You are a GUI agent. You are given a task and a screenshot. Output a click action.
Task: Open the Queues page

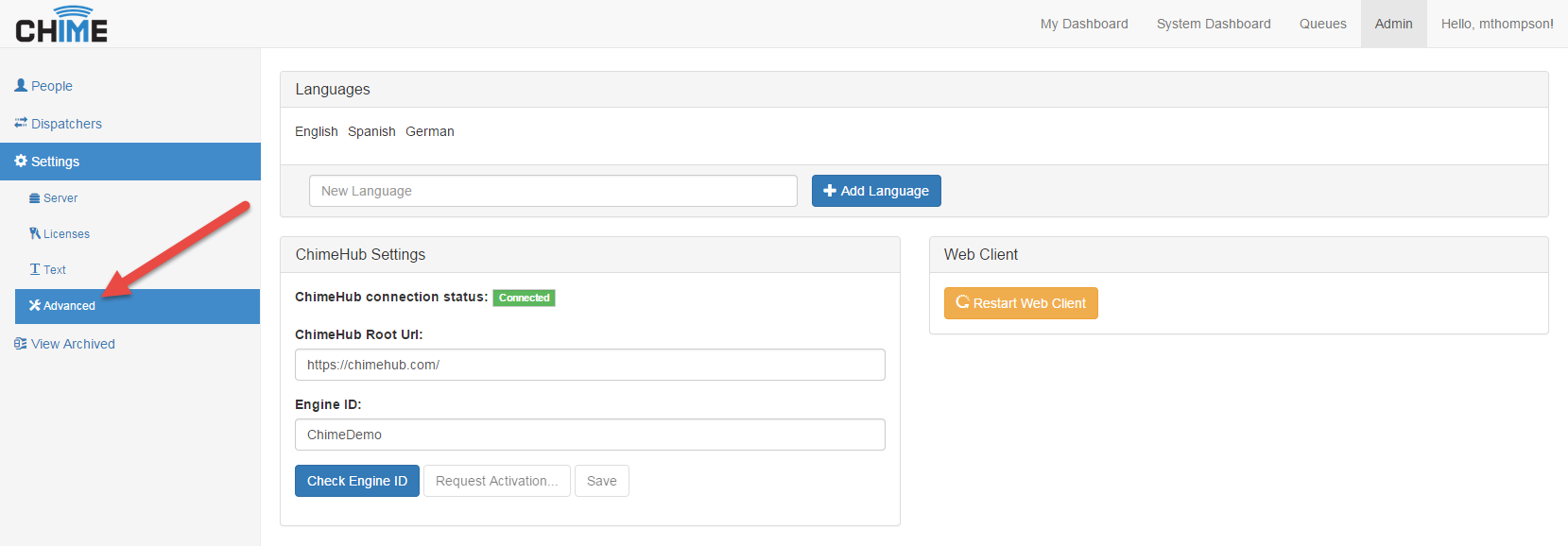point(1323,24)
